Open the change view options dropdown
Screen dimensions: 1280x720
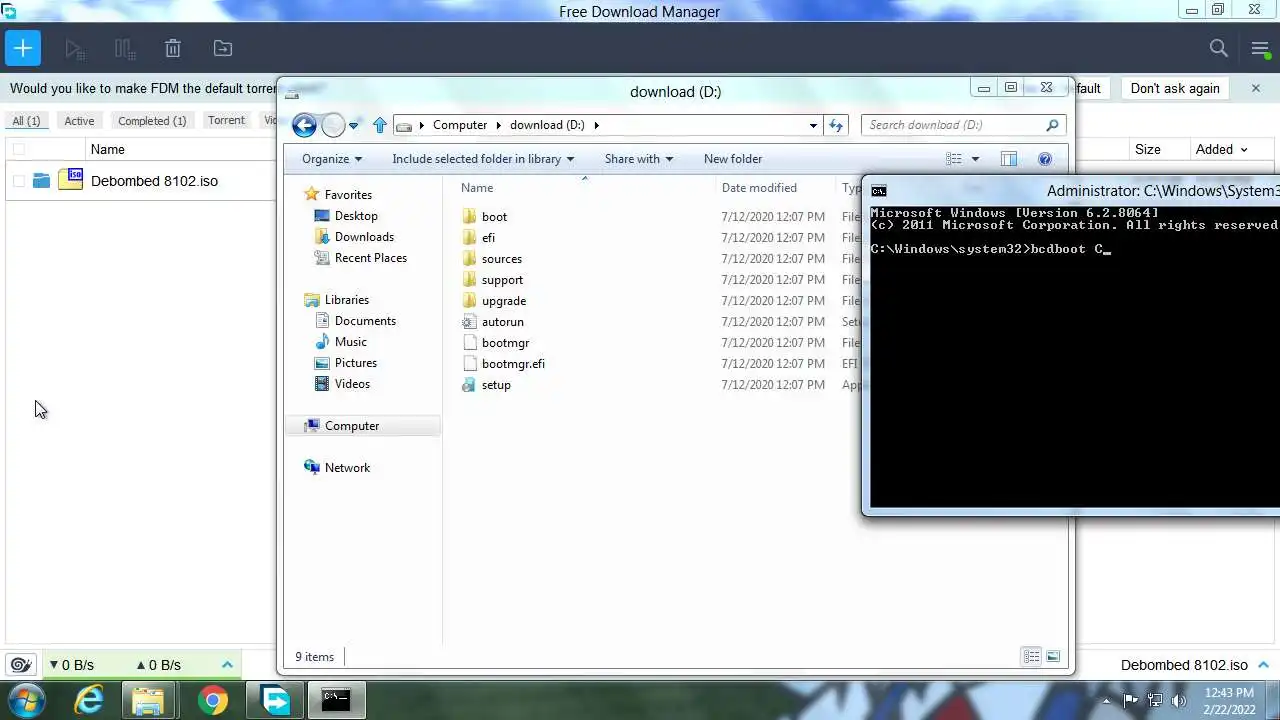pyautogui.click(x=975, y=159)
